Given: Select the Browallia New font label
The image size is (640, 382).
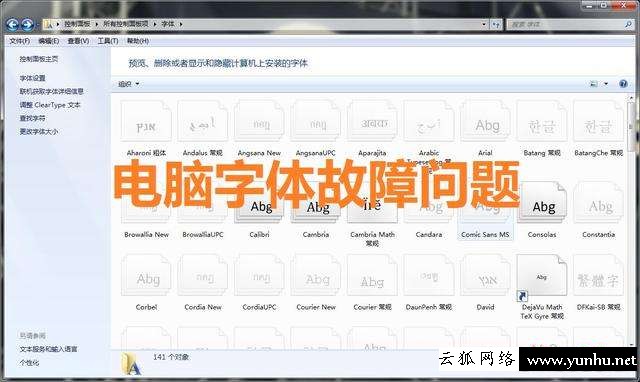Looking at the screenshot, I should coord(146,235).
